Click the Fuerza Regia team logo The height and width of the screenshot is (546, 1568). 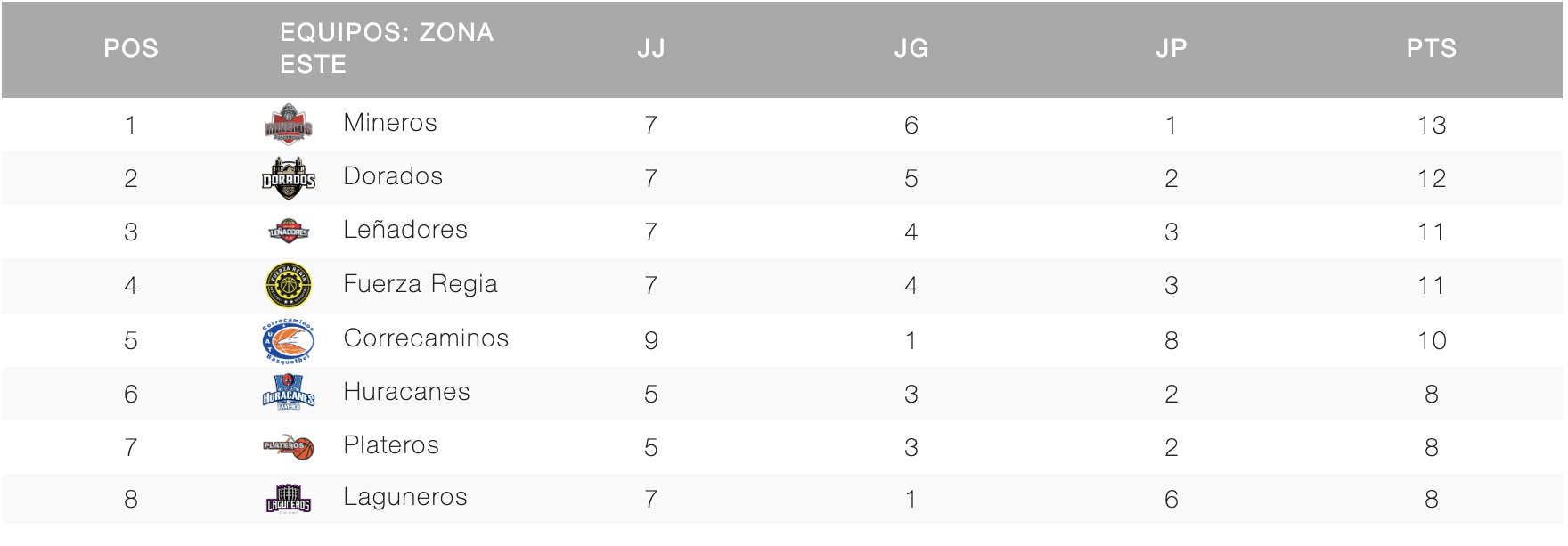[289, 285]
